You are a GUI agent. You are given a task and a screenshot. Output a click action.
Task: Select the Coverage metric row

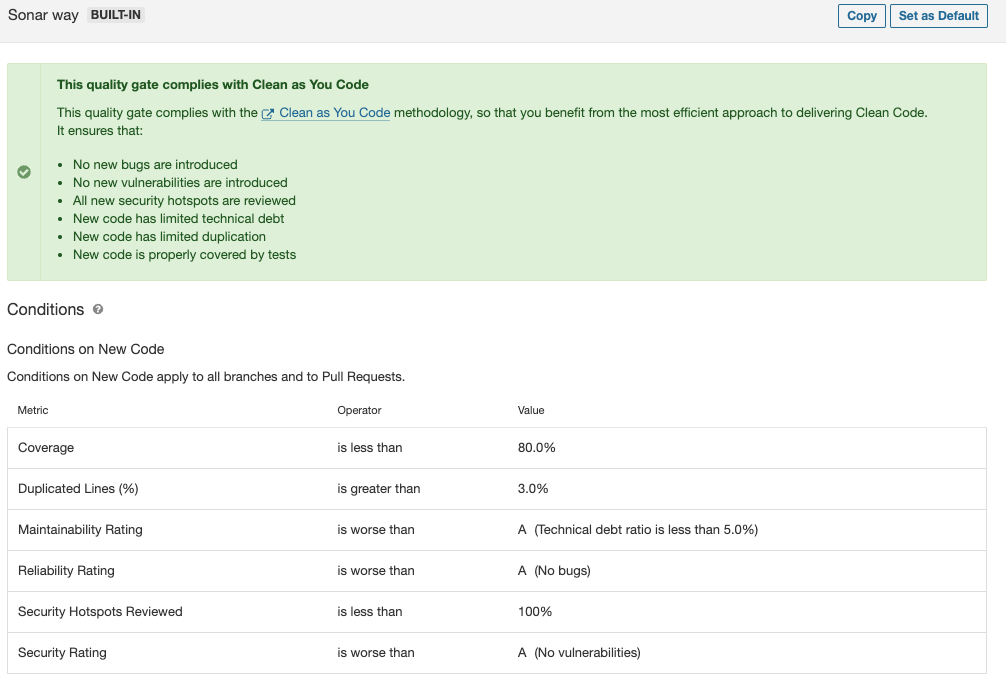[x=497, y=448]
